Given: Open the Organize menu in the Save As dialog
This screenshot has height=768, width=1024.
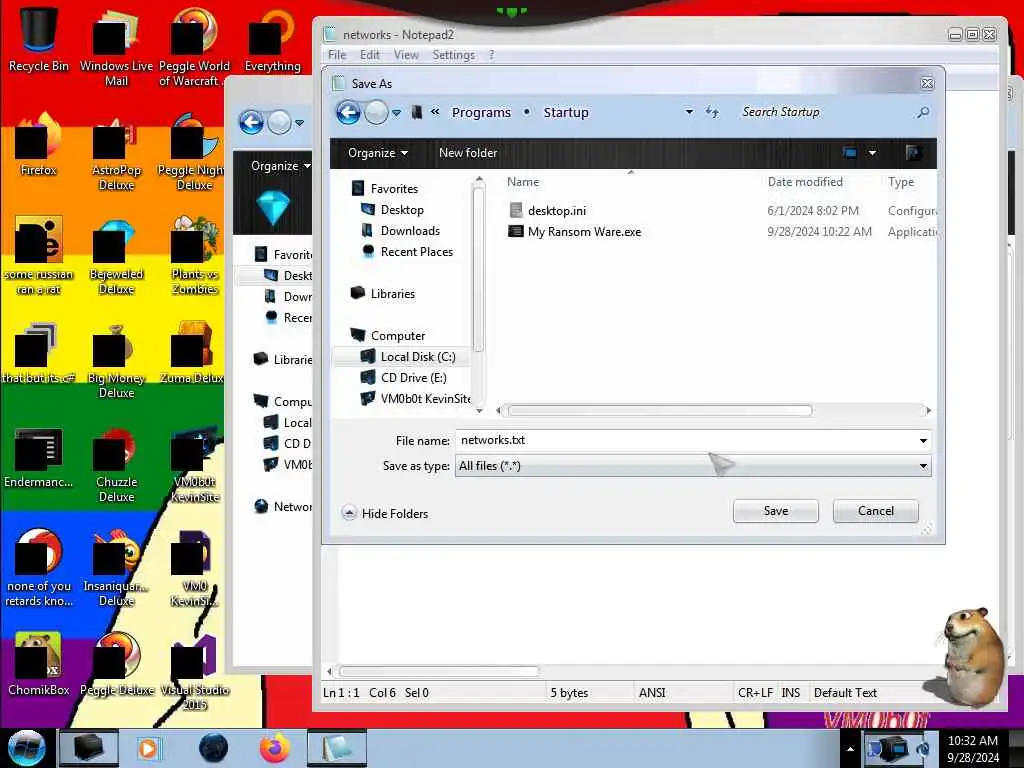Looking at the screenshot, I should (x=377, y=153).
